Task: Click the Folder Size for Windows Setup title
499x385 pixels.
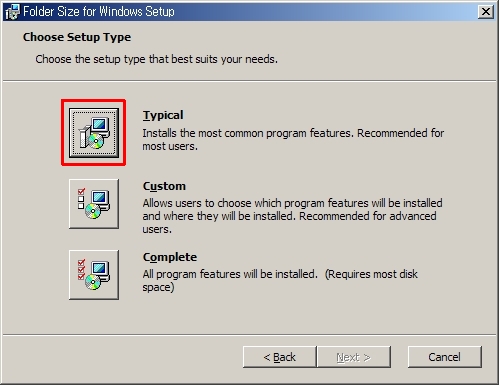Action: click(99, 12)
